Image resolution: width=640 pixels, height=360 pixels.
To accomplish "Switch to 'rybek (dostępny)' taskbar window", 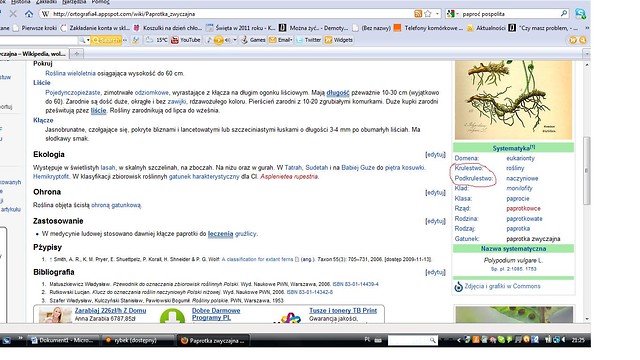I will [x=138, y=340].
